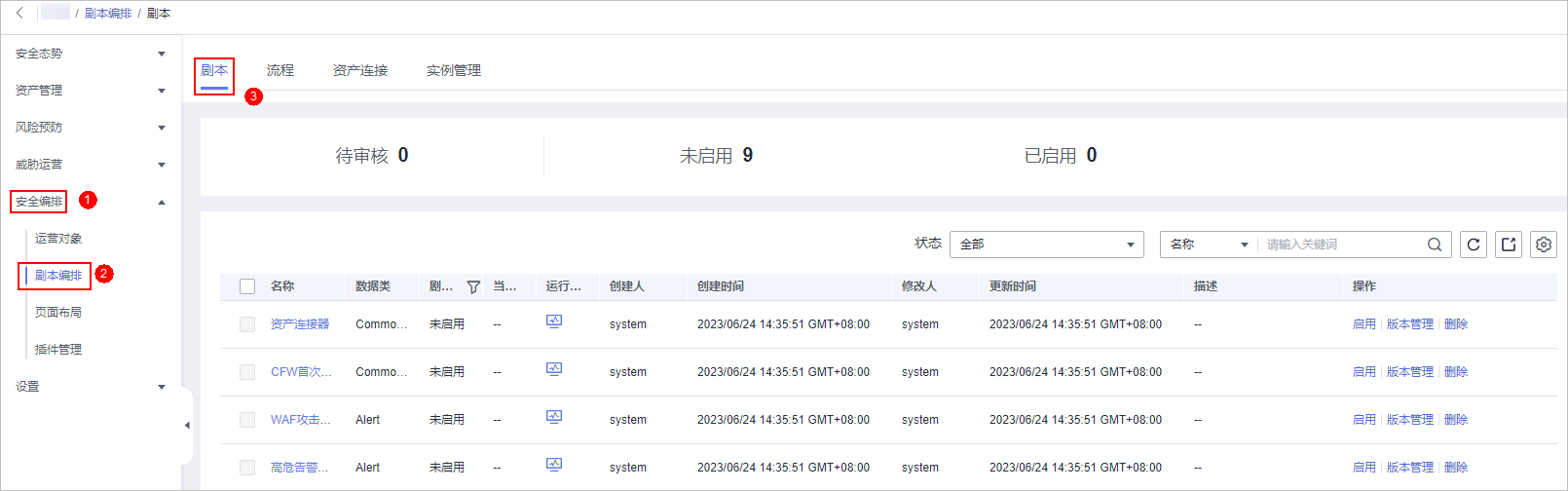Select the checkbox for the CFW首次 row
The image size is (1568, 491).
[247, 372]
